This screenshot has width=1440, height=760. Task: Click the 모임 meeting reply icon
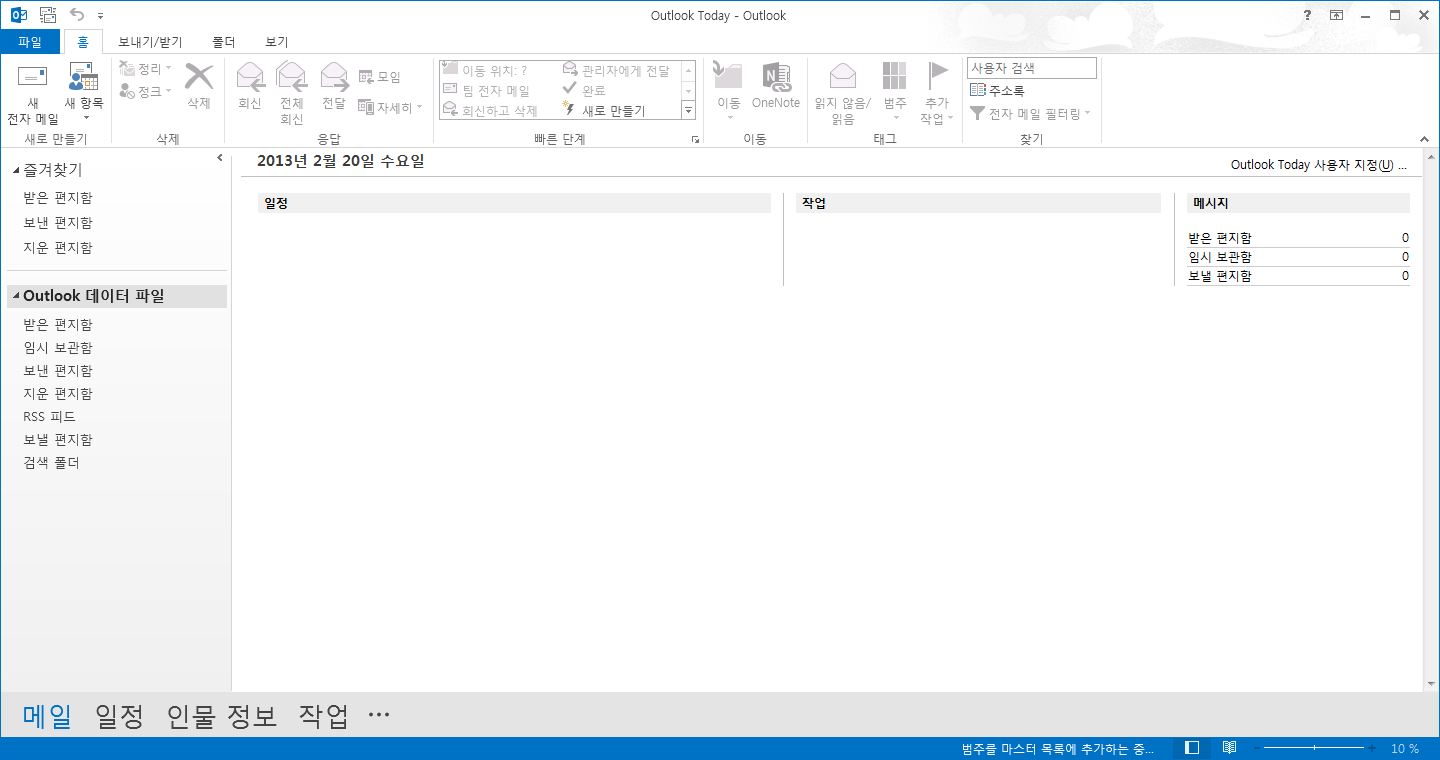(365, 77)
